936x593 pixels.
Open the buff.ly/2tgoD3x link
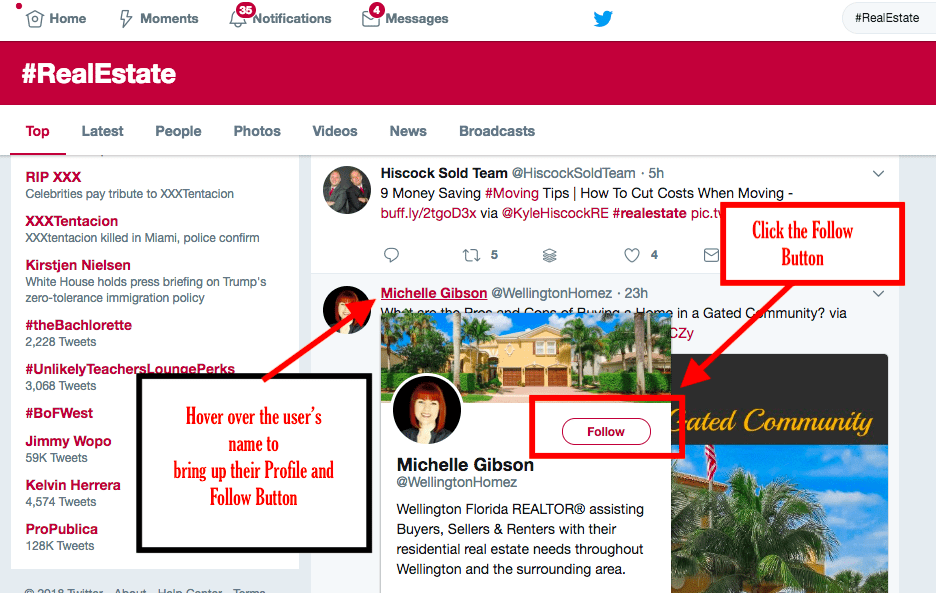coord(429,213)
